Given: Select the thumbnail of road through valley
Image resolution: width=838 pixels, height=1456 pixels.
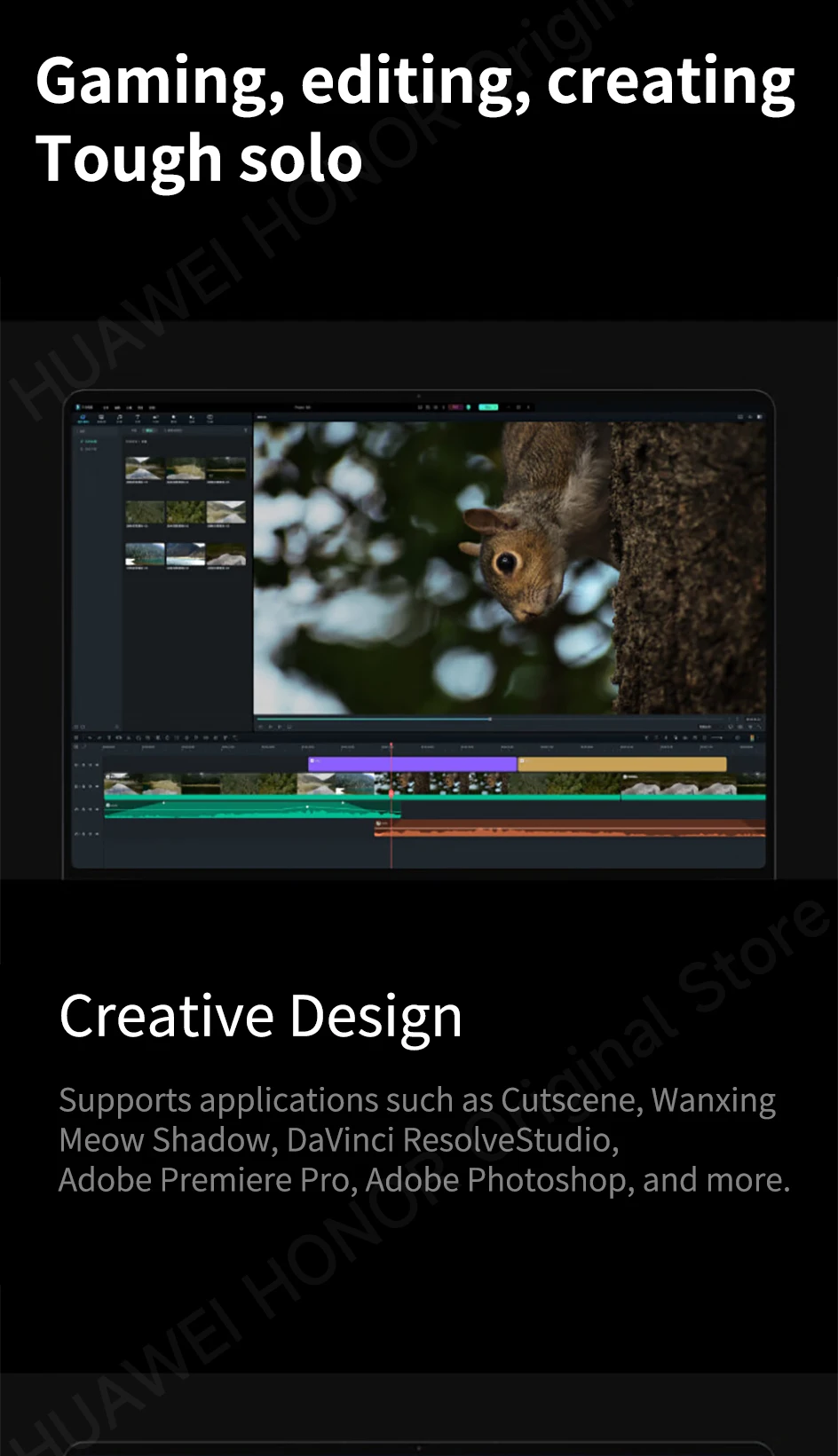Looking at the screenshot, I should pyautogui.click(x=145, y=468).
